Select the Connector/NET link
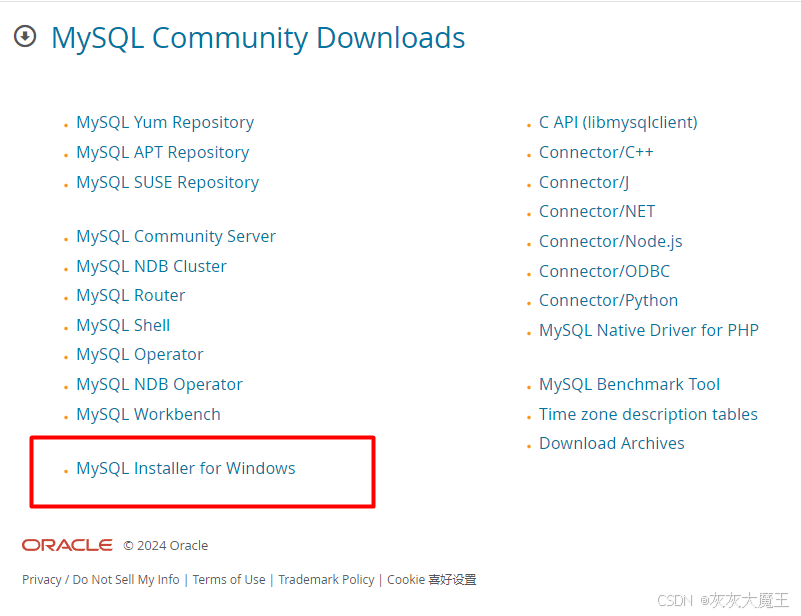Viewport: 801px width, 616px height. [597, 211]
